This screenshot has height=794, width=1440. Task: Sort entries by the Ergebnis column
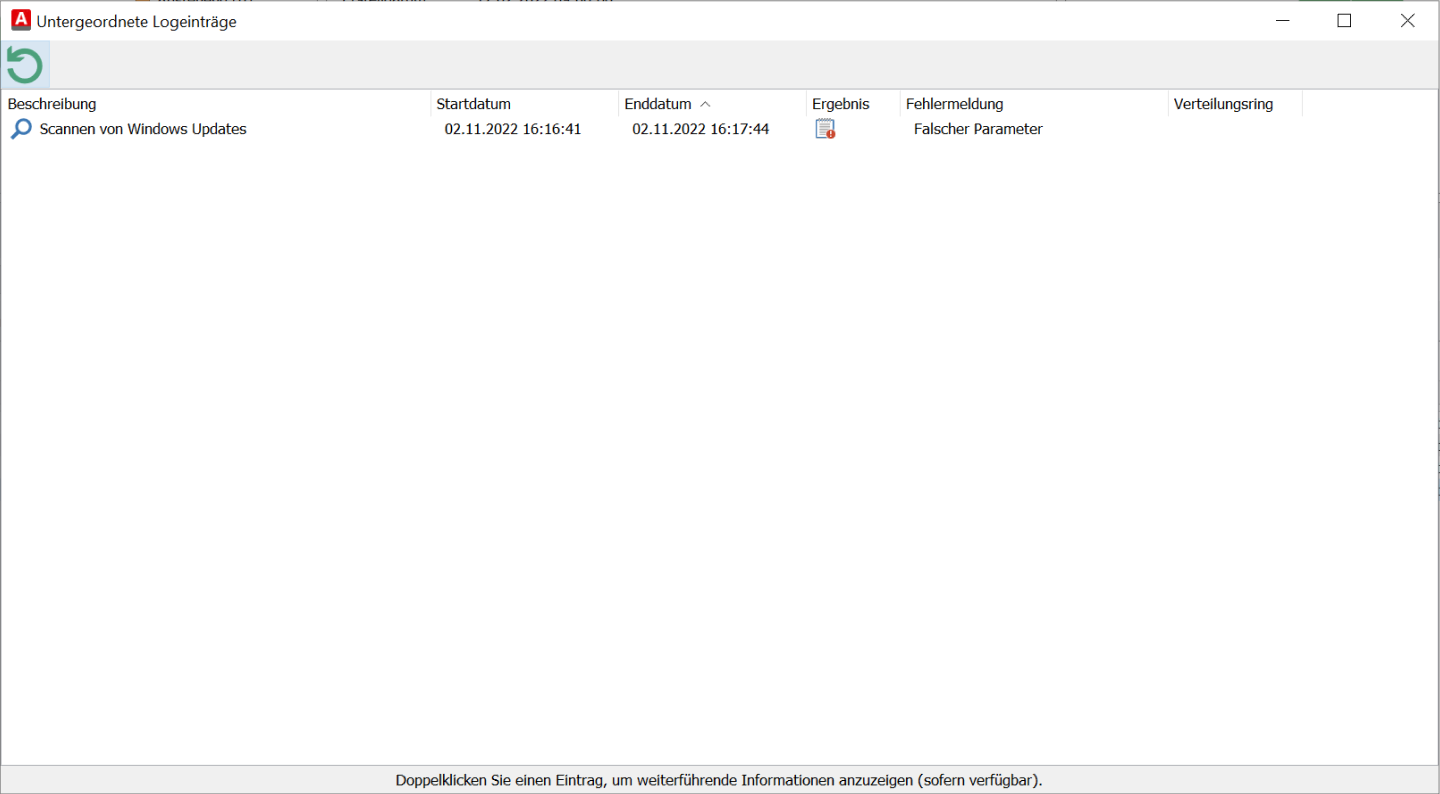pos(840,103)
